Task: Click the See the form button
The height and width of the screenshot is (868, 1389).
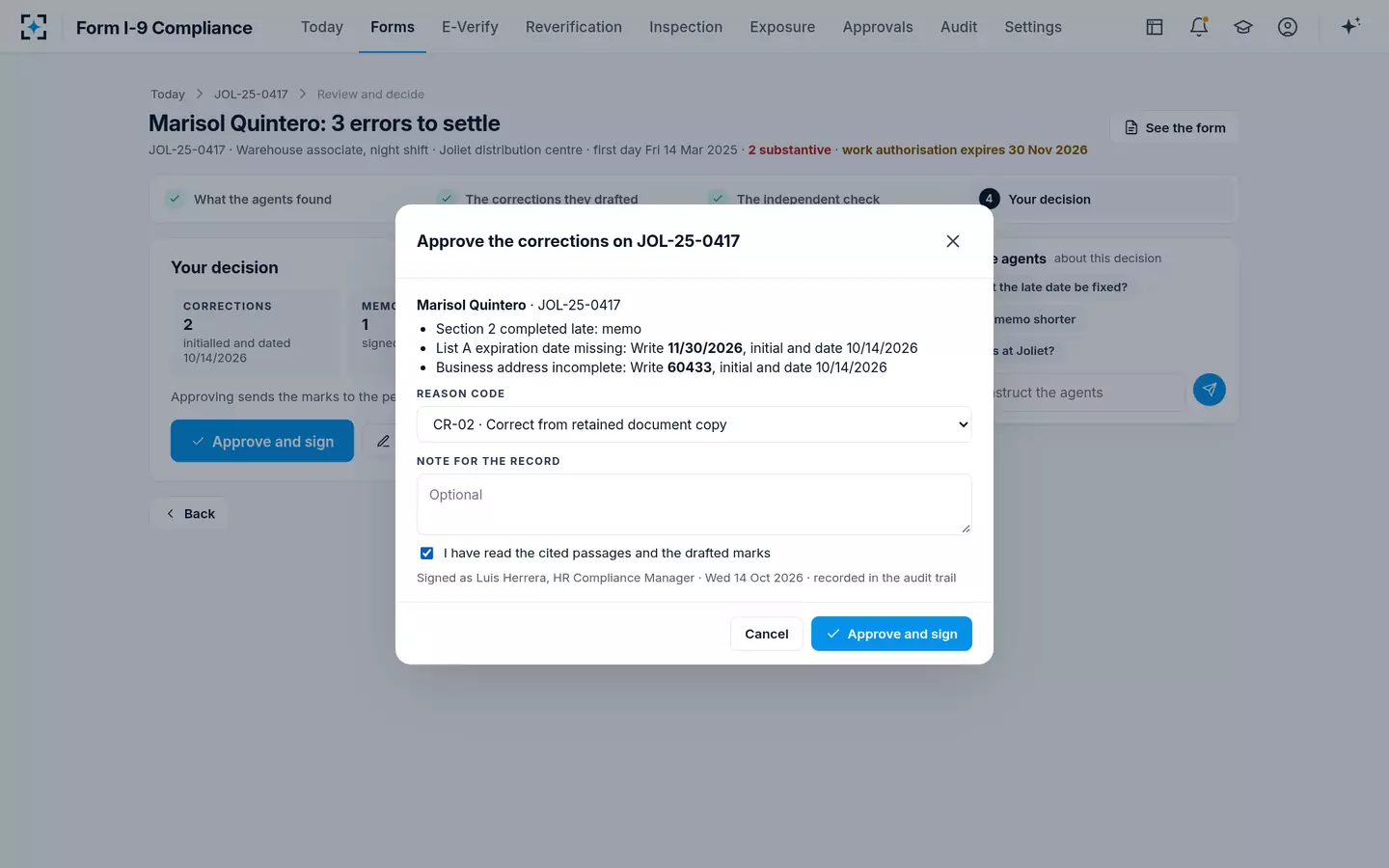Action: tap(1174, 127)
